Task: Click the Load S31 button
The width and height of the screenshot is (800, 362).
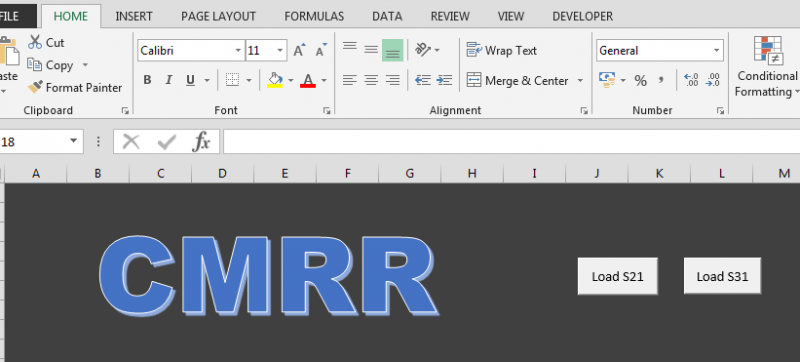Action: click(x=722, y=276)
